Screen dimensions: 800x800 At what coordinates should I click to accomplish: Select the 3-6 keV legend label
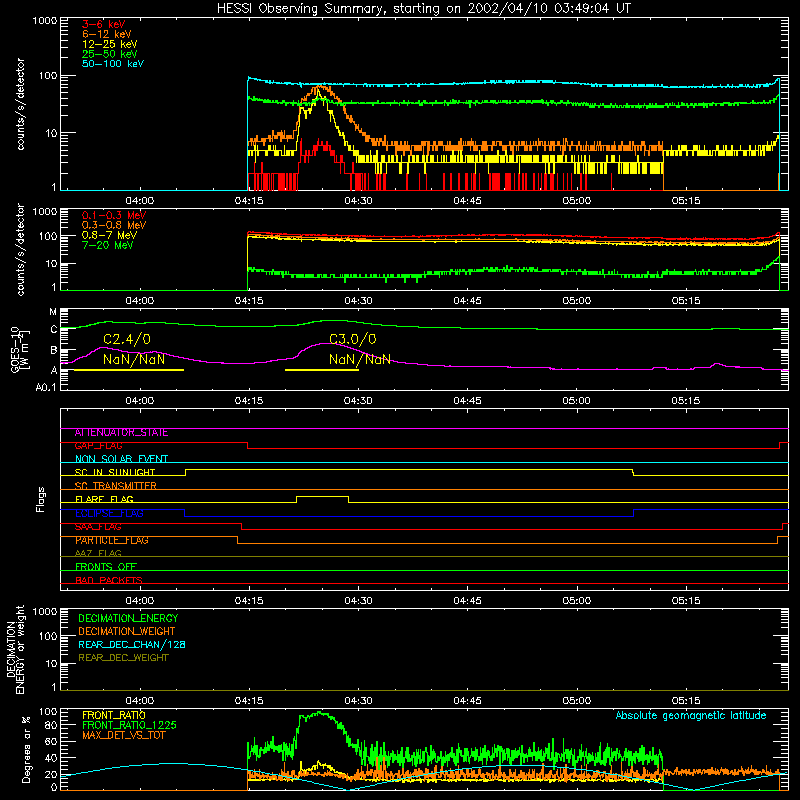(104, 24)
